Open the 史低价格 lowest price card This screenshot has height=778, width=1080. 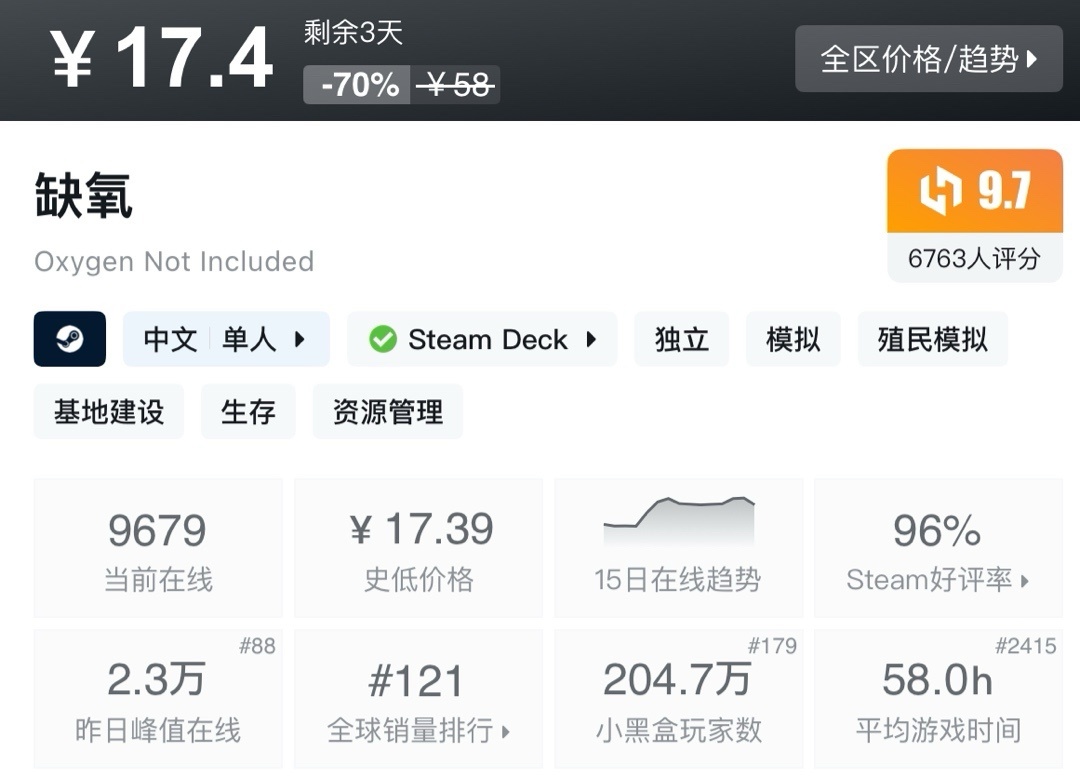[418, 547]
